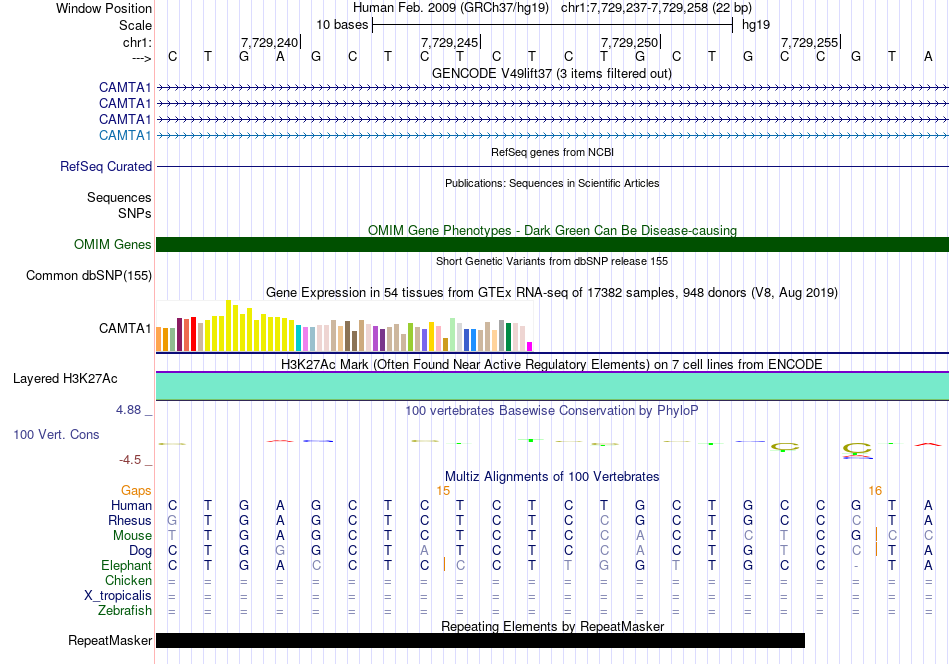Click the 7,729,240 ruler position
Screen dimensions: 950x664
[x=270, y=42]
